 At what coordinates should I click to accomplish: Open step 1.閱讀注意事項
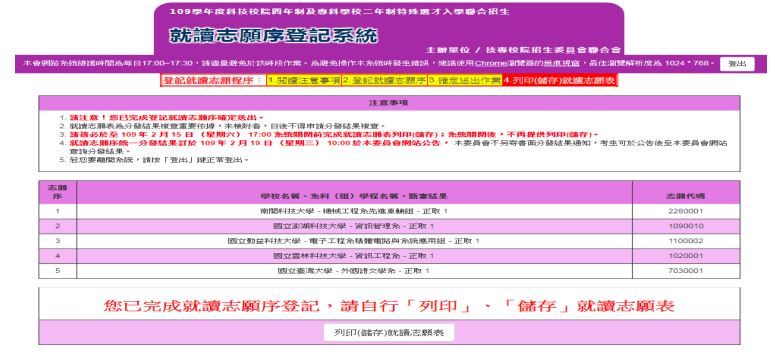[303, 80]
